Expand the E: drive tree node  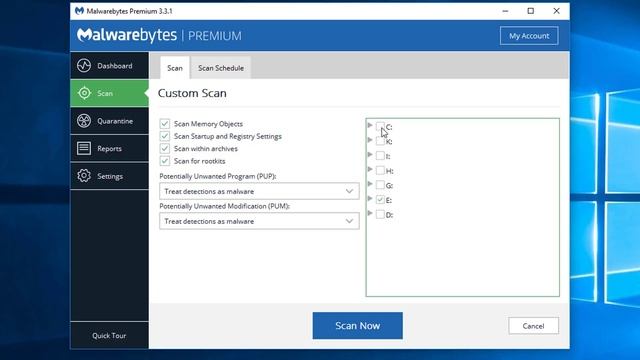[370, 199]
